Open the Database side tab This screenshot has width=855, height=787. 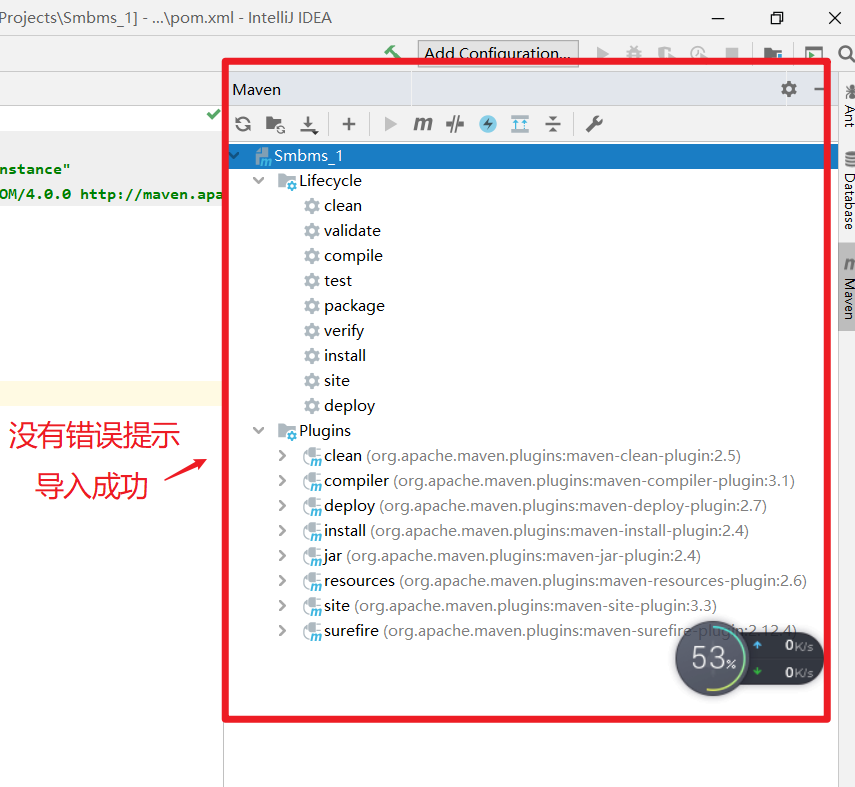[x=848, y=191]
